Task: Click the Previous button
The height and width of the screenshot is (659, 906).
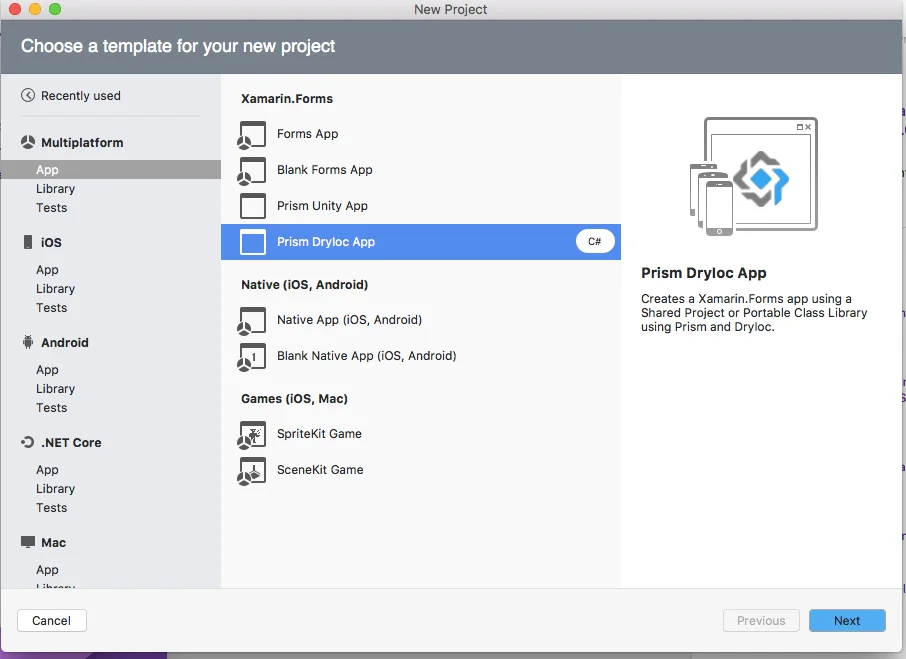Action: (761, 620)
